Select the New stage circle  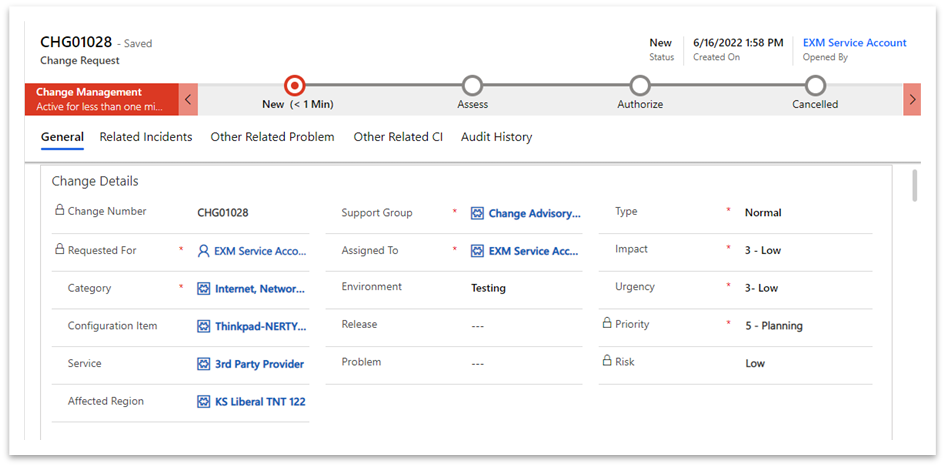[x=294, y=86]
